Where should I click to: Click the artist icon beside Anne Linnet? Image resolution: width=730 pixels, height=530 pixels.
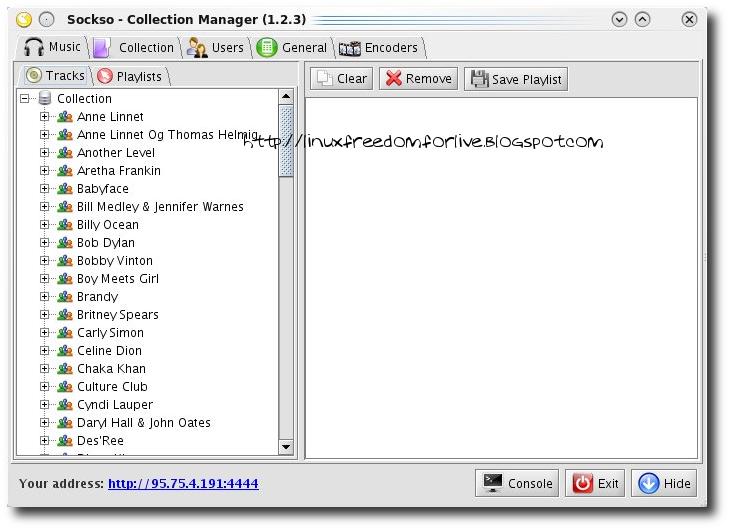(x=65, y=117)
